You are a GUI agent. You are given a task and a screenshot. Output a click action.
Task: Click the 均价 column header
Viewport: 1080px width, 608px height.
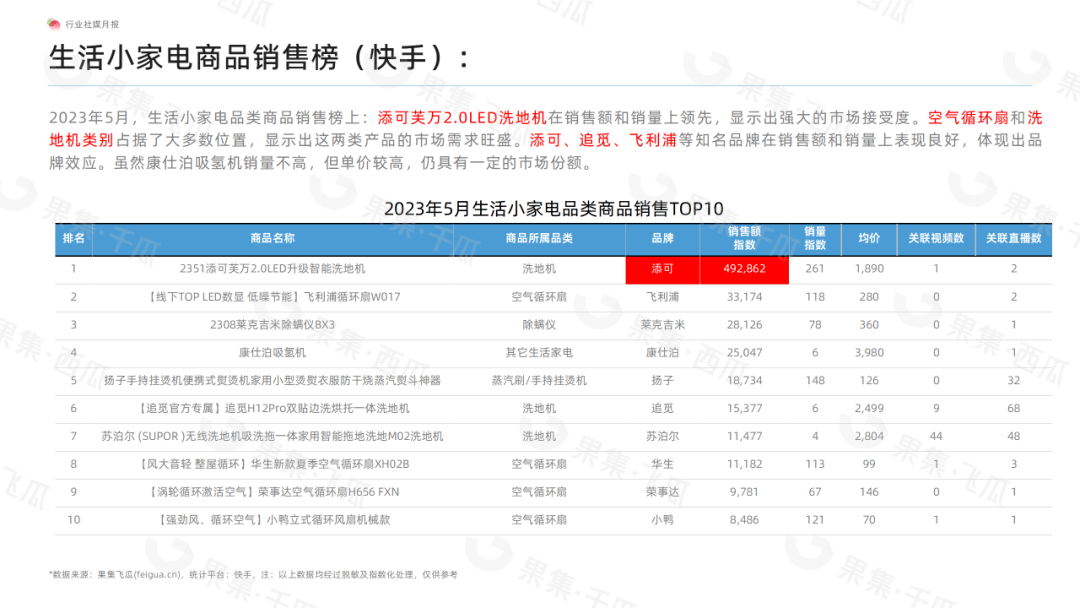click(x=869, y=238)
